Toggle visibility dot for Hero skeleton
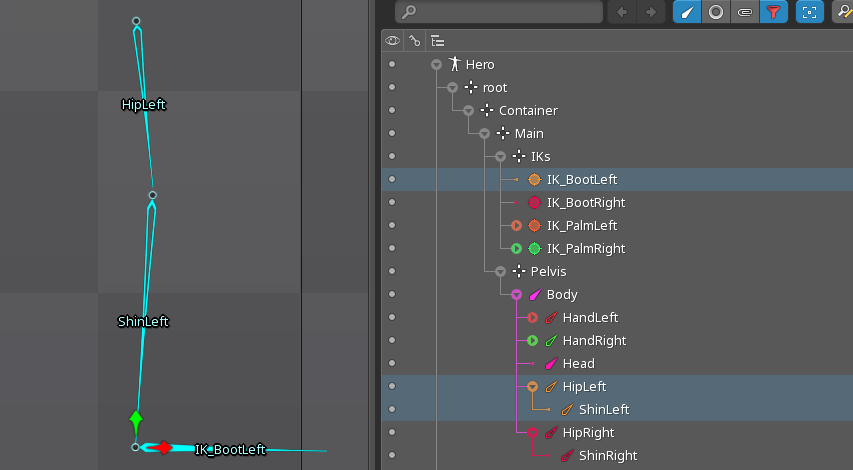 pos(392,64)
